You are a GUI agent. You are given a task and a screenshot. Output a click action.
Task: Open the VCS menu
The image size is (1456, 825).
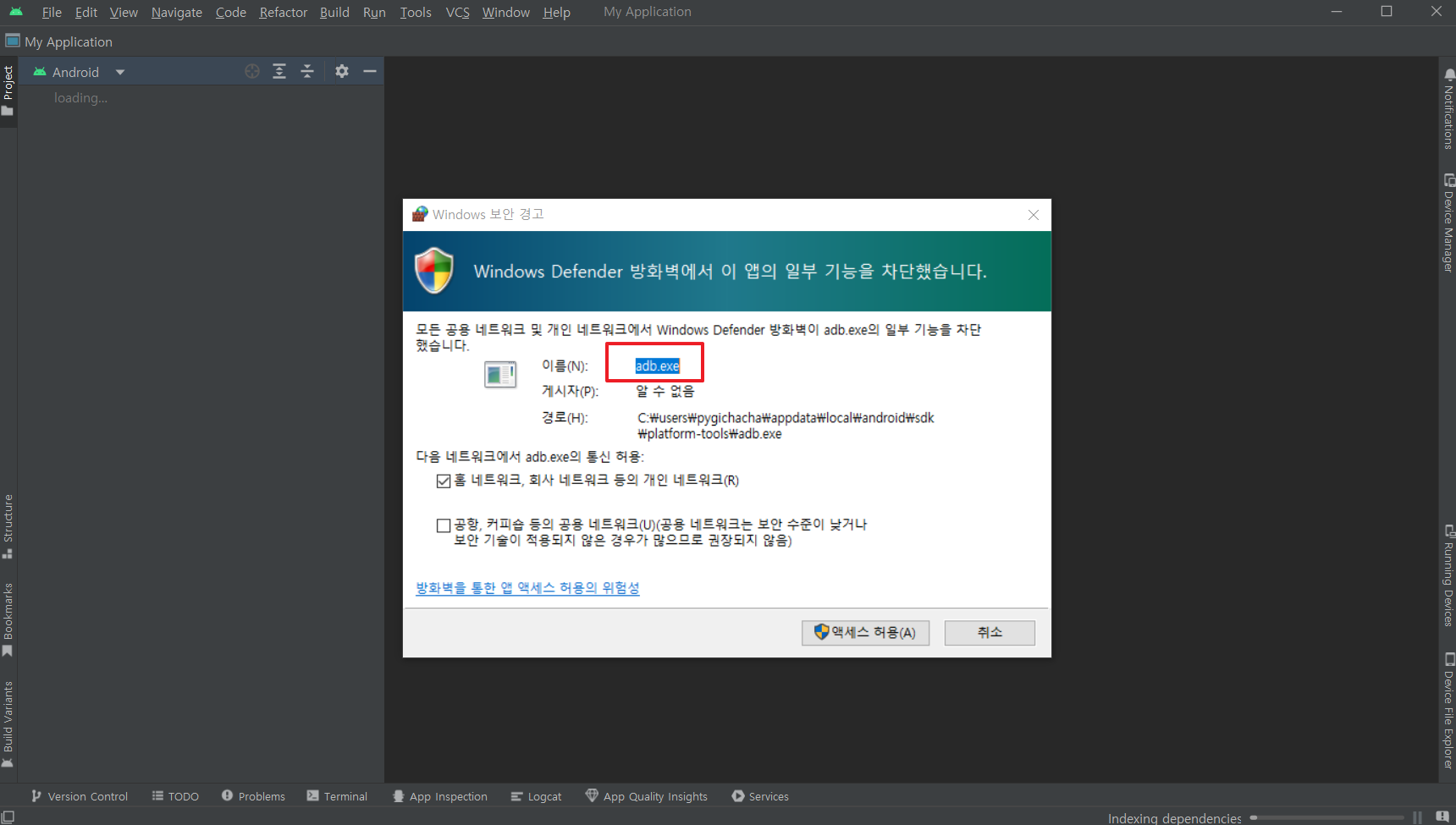(x=458, y=12)
